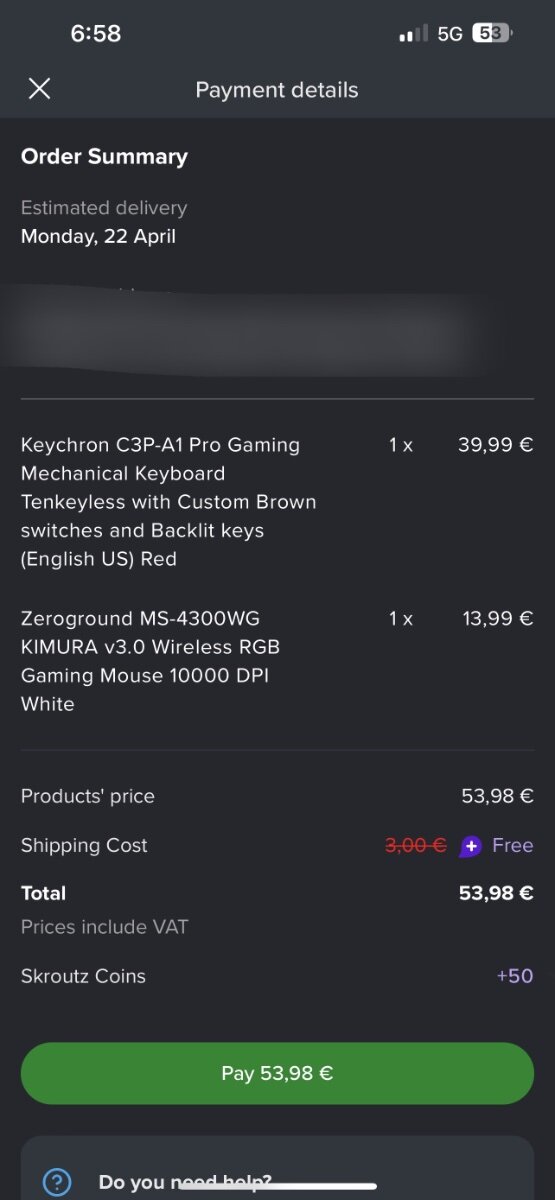555x1200 pixels.
Task: Tap the crossed-out 3,00 € shipping price
Action: pos(416,845)
